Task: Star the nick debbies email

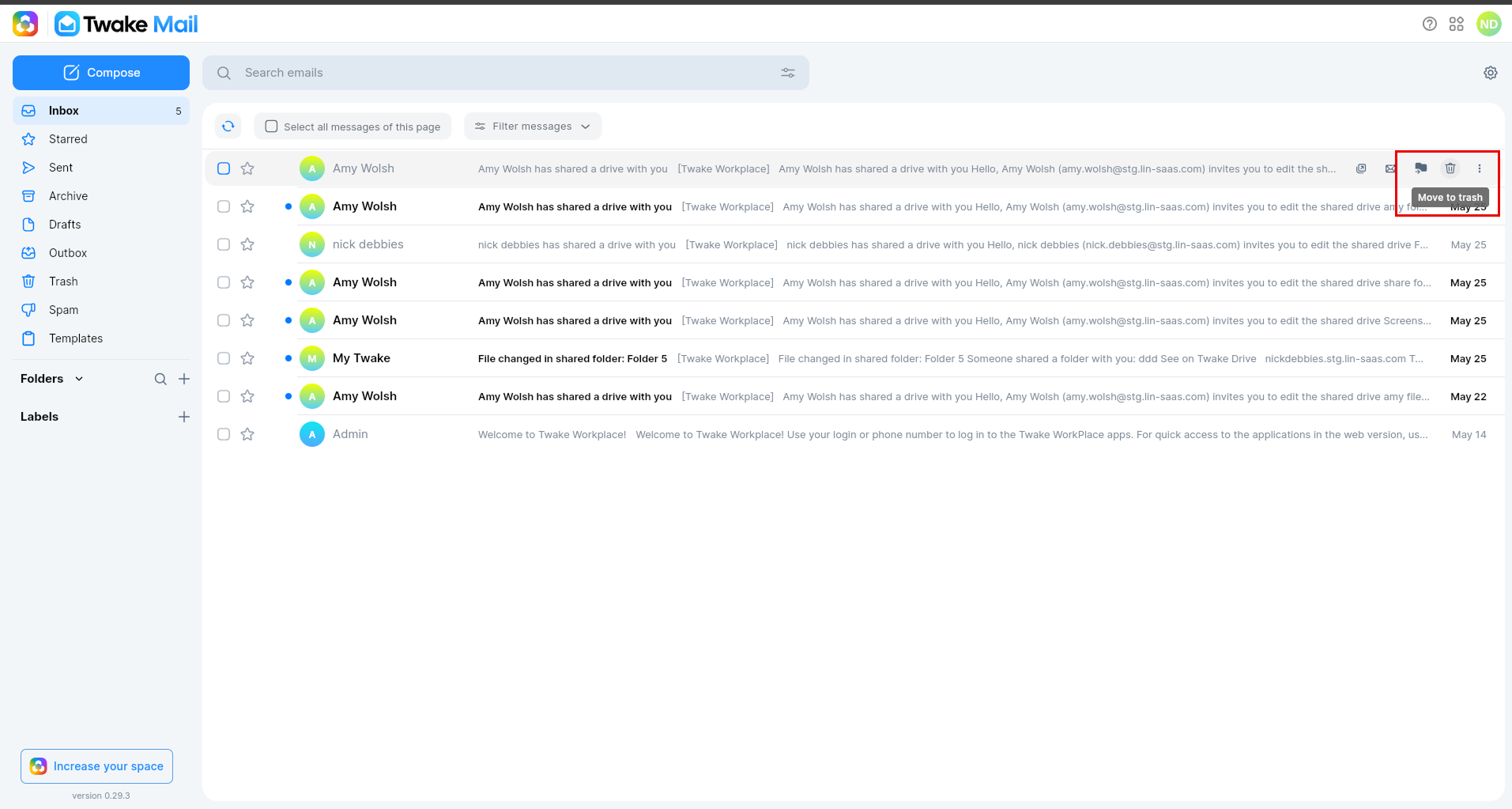Action: pos(247,244)
